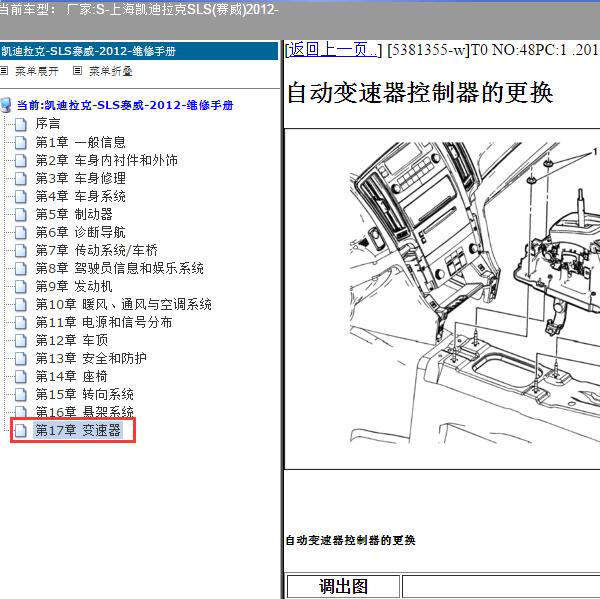
Task: Select the root node 当前:凯迪拉克-SLS赛威-2012-维修手册
Action: coord(125,105)
